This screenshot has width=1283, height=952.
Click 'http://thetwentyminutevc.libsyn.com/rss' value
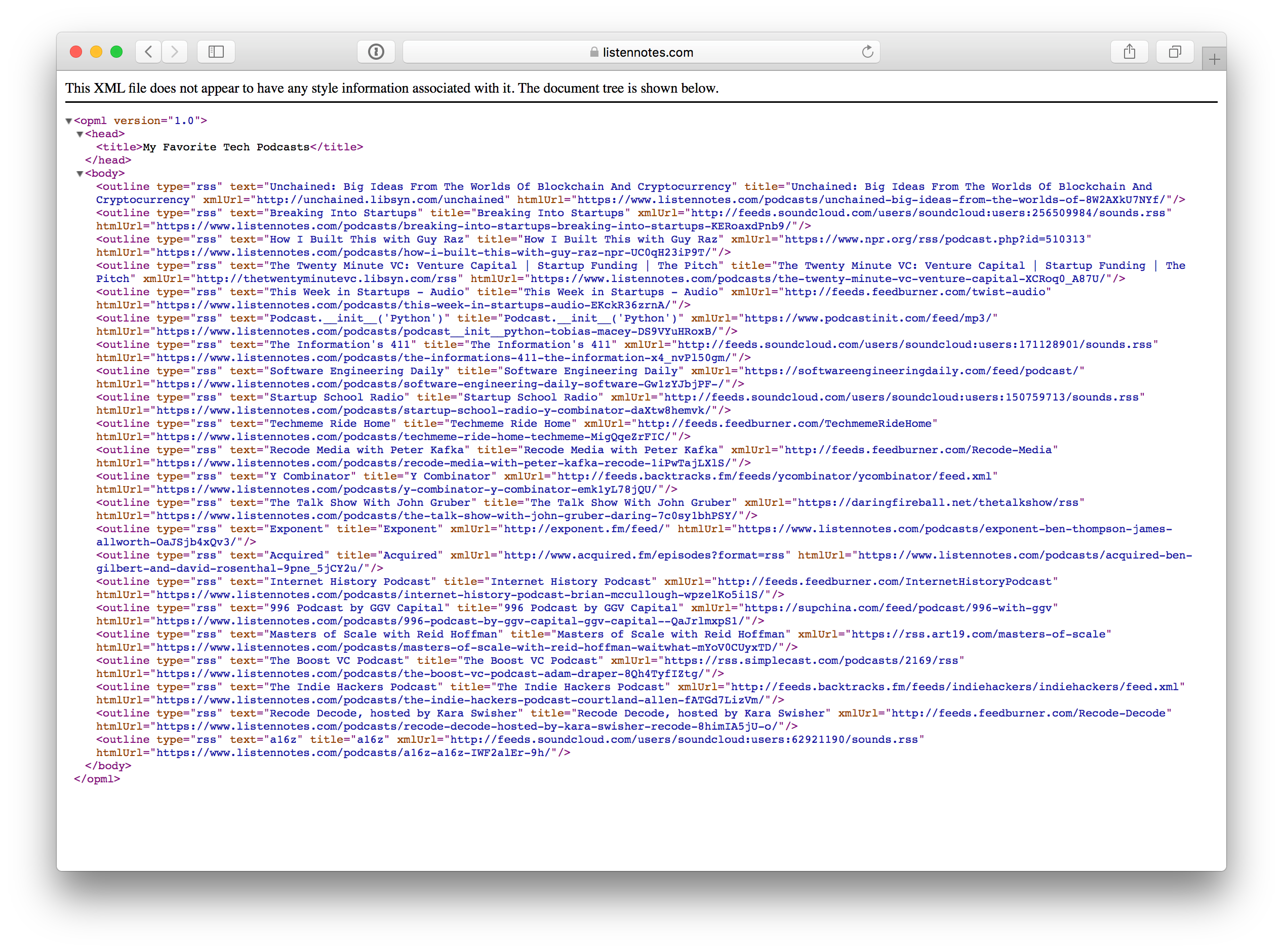click(326, 279)
